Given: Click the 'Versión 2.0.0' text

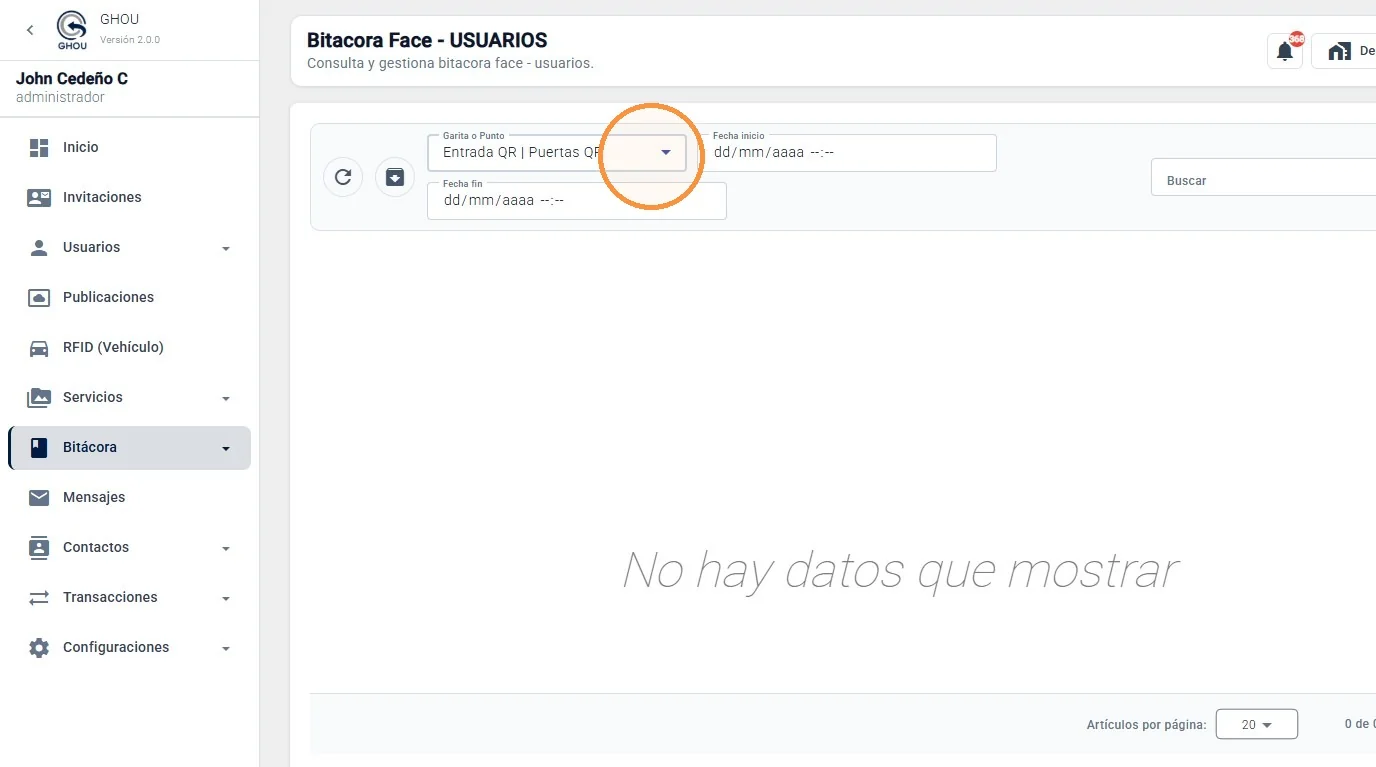Looking at the screenshot, I should point(130,40).
